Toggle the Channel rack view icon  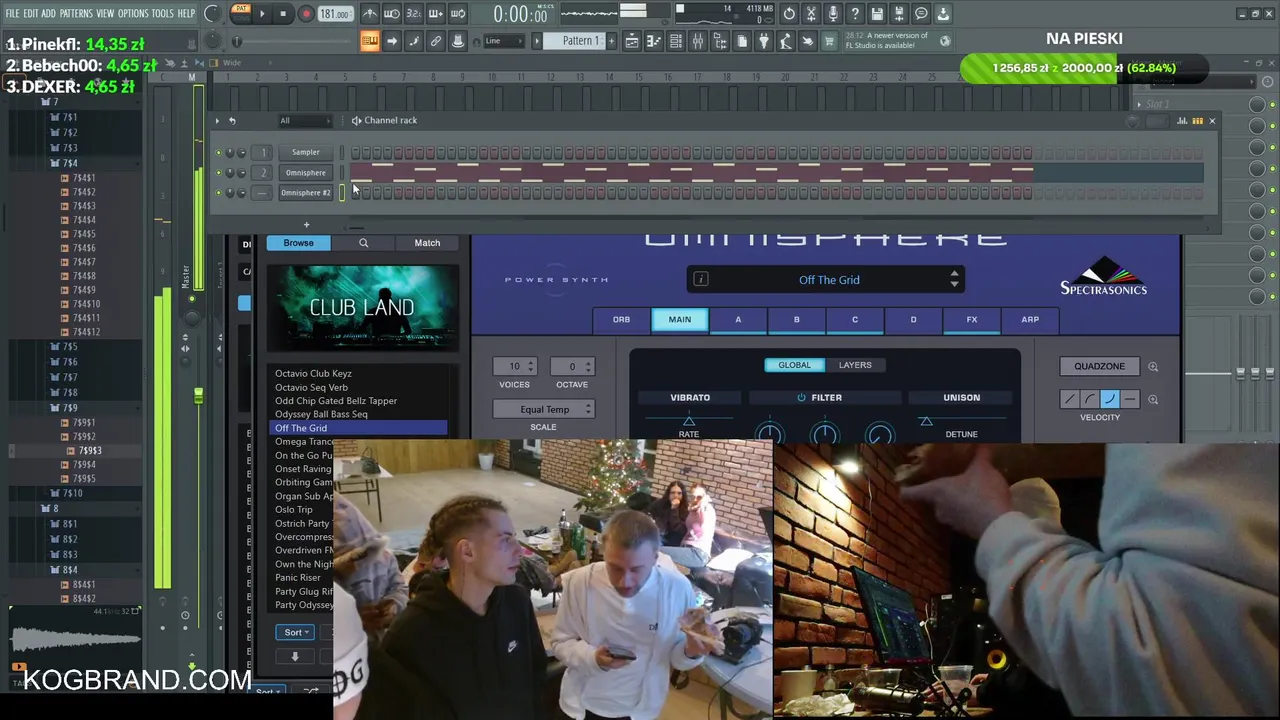coord(675,41)
